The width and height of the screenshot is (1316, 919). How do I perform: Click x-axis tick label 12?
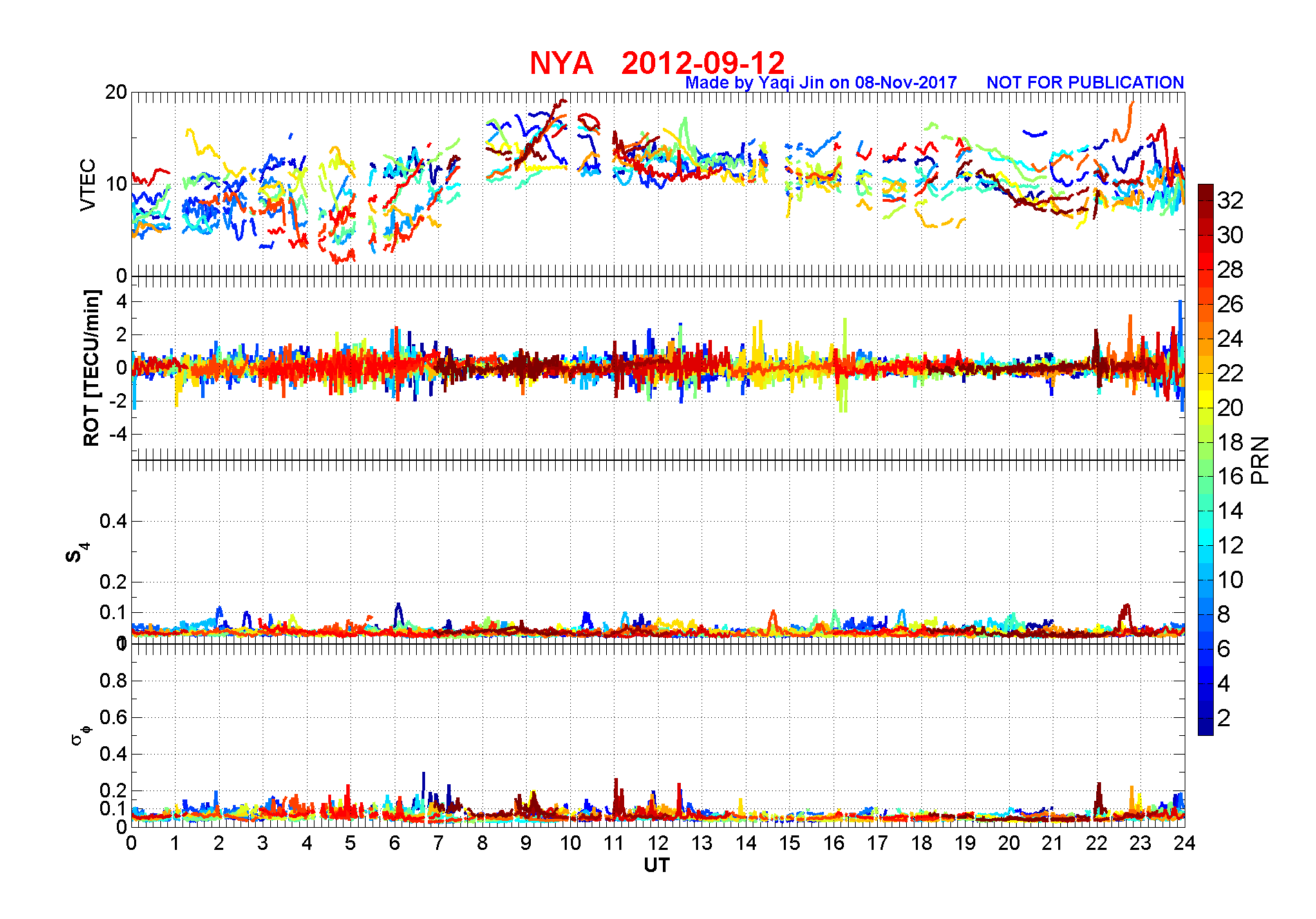(x=657, y=843)
